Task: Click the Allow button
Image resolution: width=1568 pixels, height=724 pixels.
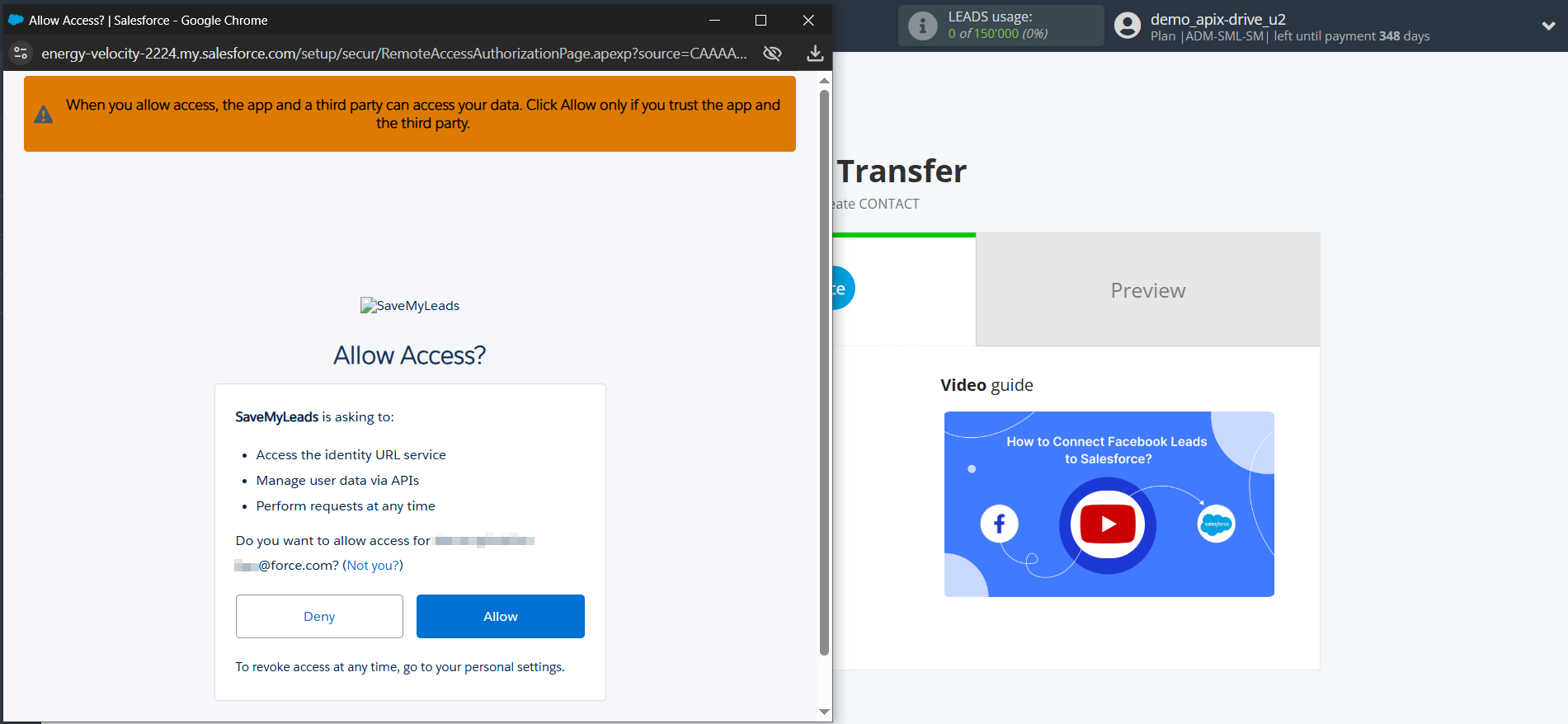Action: (500, 616)
